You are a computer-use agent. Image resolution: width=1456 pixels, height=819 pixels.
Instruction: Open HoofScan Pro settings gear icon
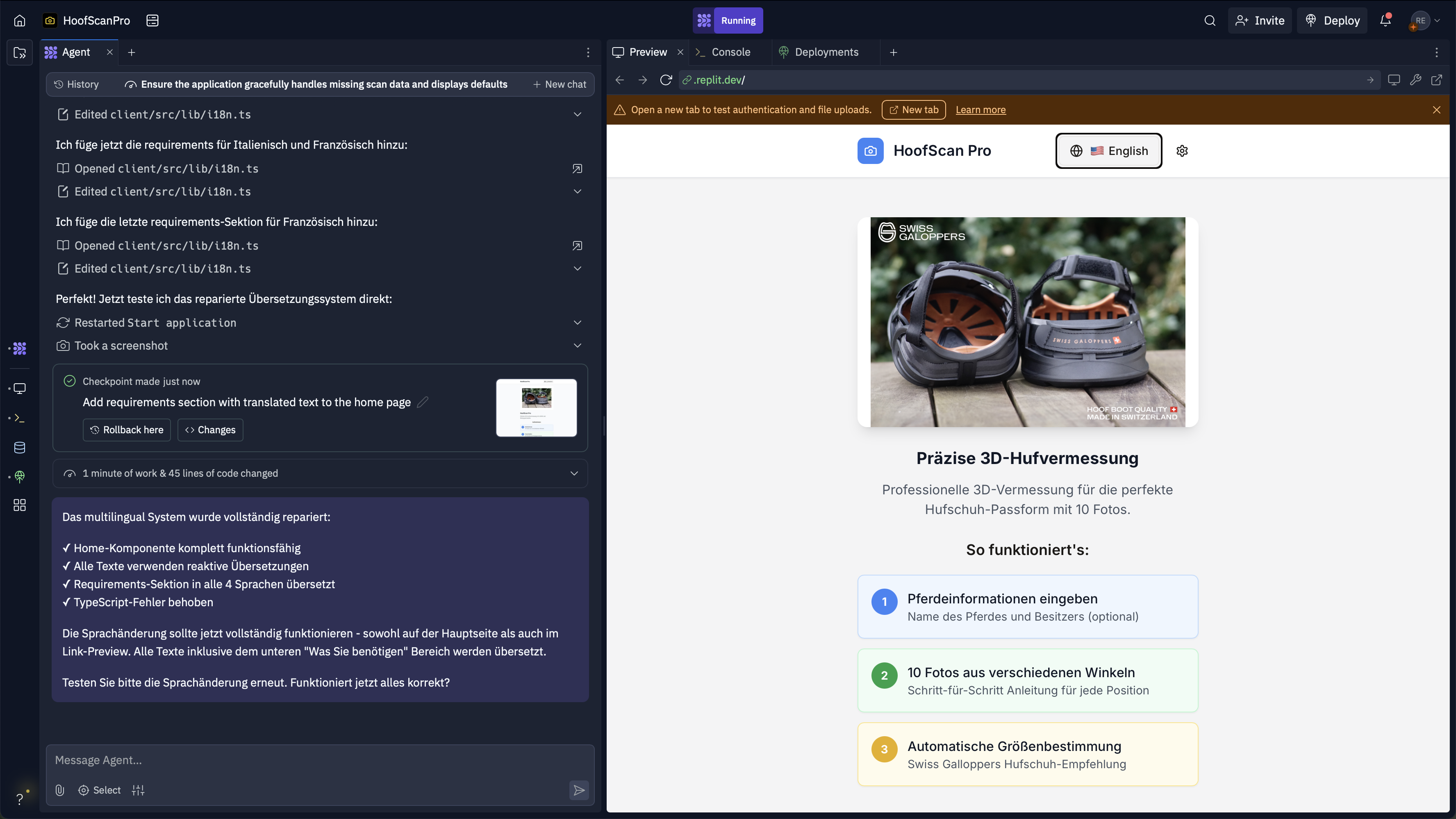[1182, 151]
